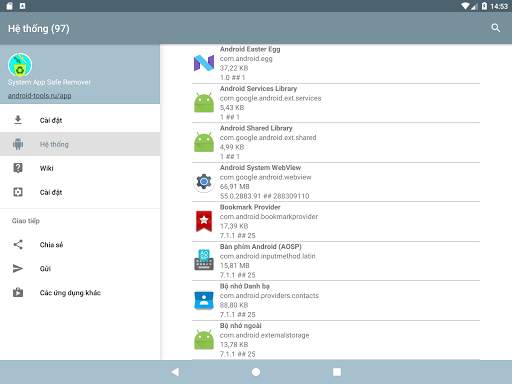Click package name com.android.inputmethod.latin
512x384 pixels.
pos(267,256)
